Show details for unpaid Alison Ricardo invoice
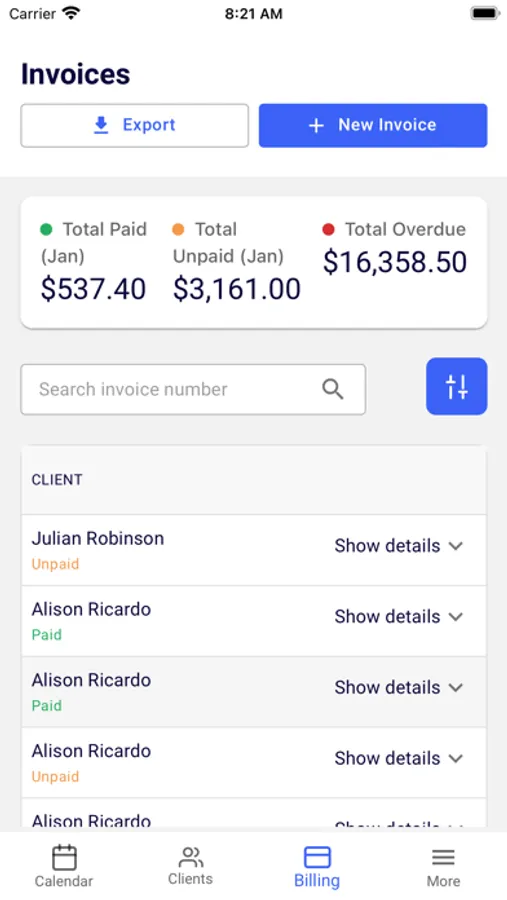This screenshot has height=900, width=507. 398,758
